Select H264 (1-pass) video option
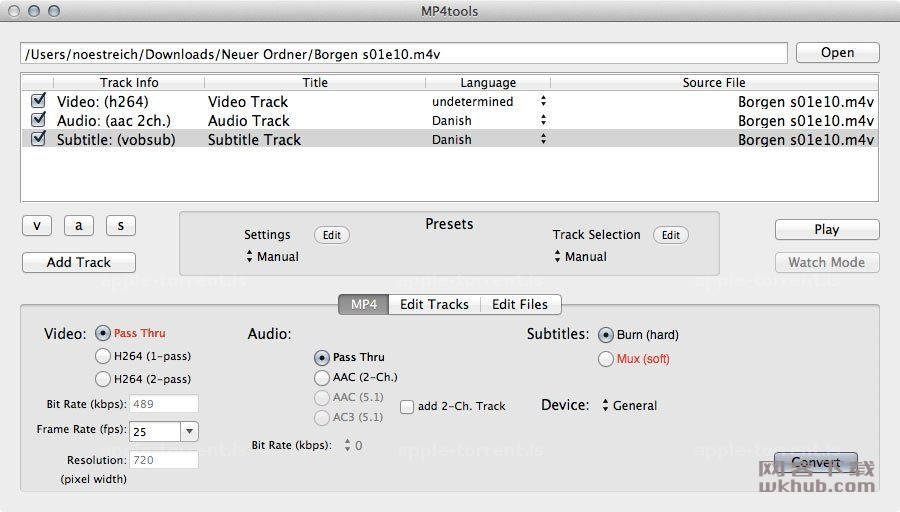Viewport: 900px width, 512px height. click(x=103, y=356)
